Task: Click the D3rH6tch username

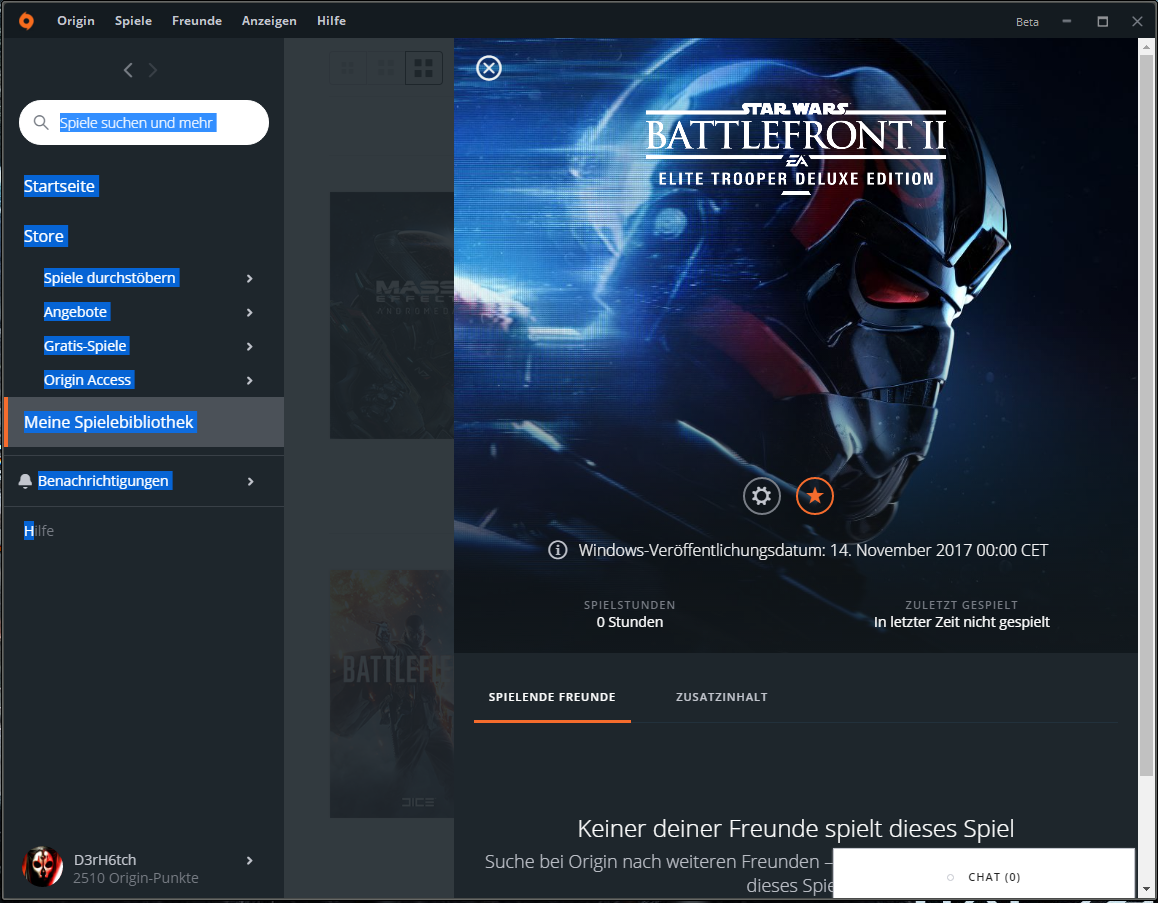Action: pyautogui.click(x=105, y=859)
